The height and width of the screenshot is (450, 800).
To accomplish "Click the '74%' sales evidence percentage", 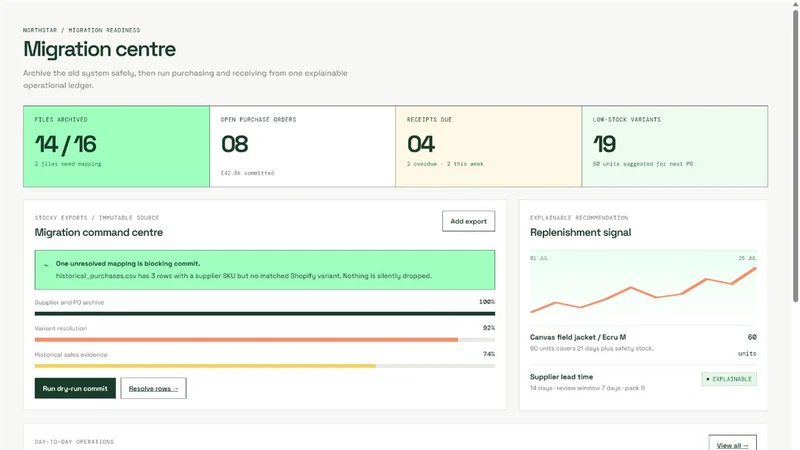I will click(489, 354).
